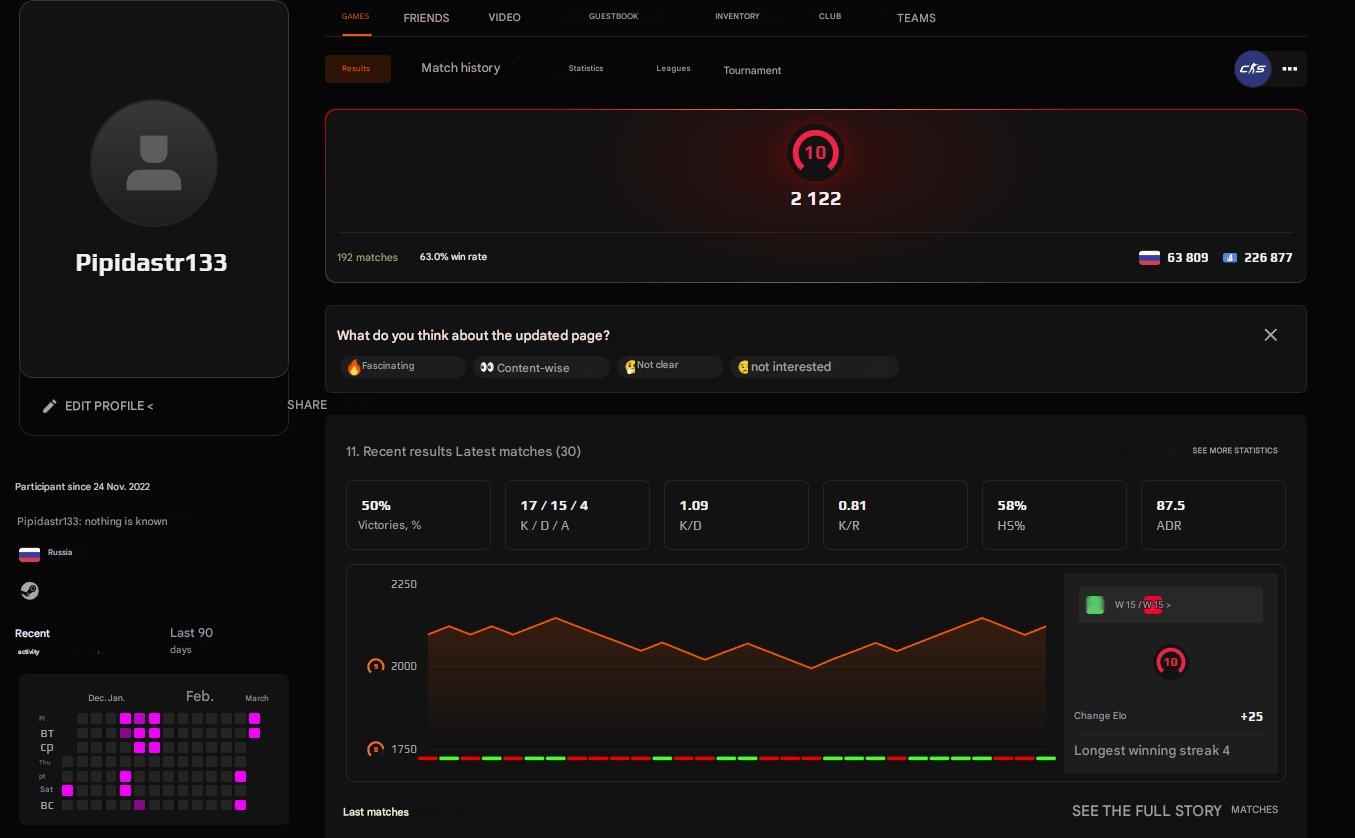1355x838 pixels.
Task: Click the Russia flag beside the country ranking 63 809
Action: [x=1148, y=257]
